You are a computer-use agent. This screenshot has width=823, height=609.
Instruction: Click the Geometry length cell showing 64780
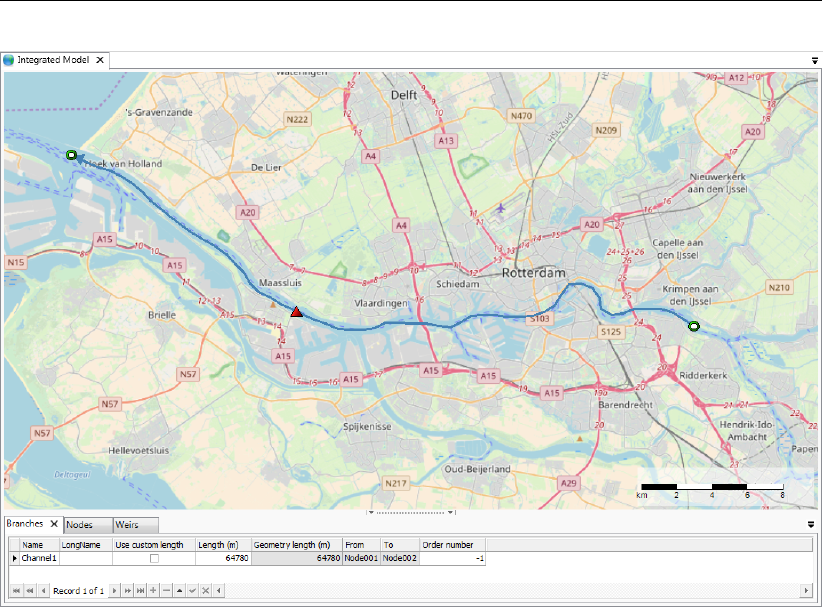tap(297, 558)
